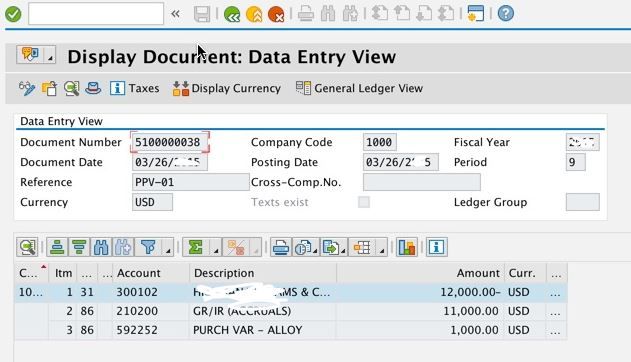Go to Previous Page icon
631x362 pixels.
(402, 14)
